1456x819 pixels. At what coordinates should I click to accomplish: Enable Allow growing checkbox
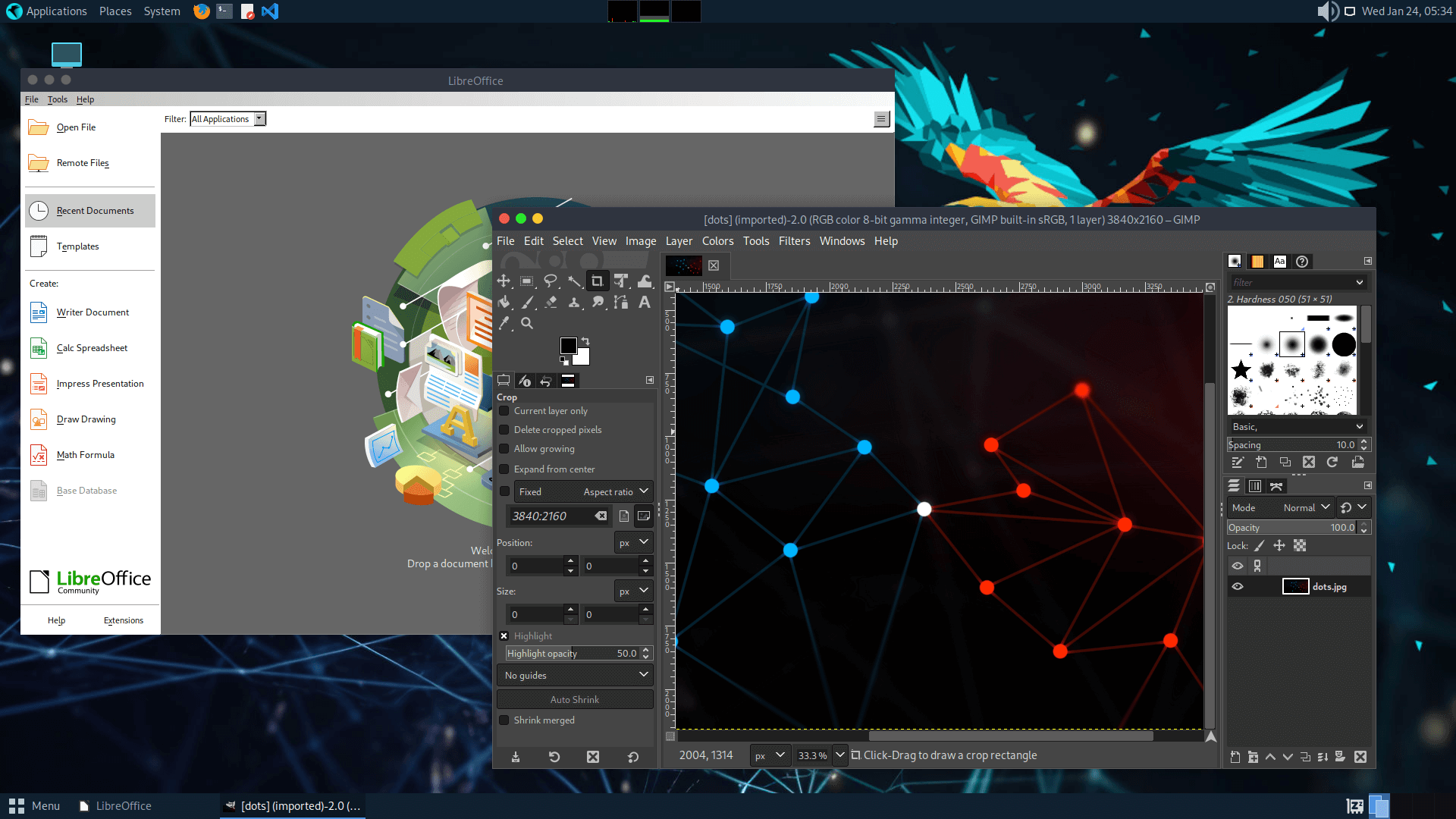504,448
